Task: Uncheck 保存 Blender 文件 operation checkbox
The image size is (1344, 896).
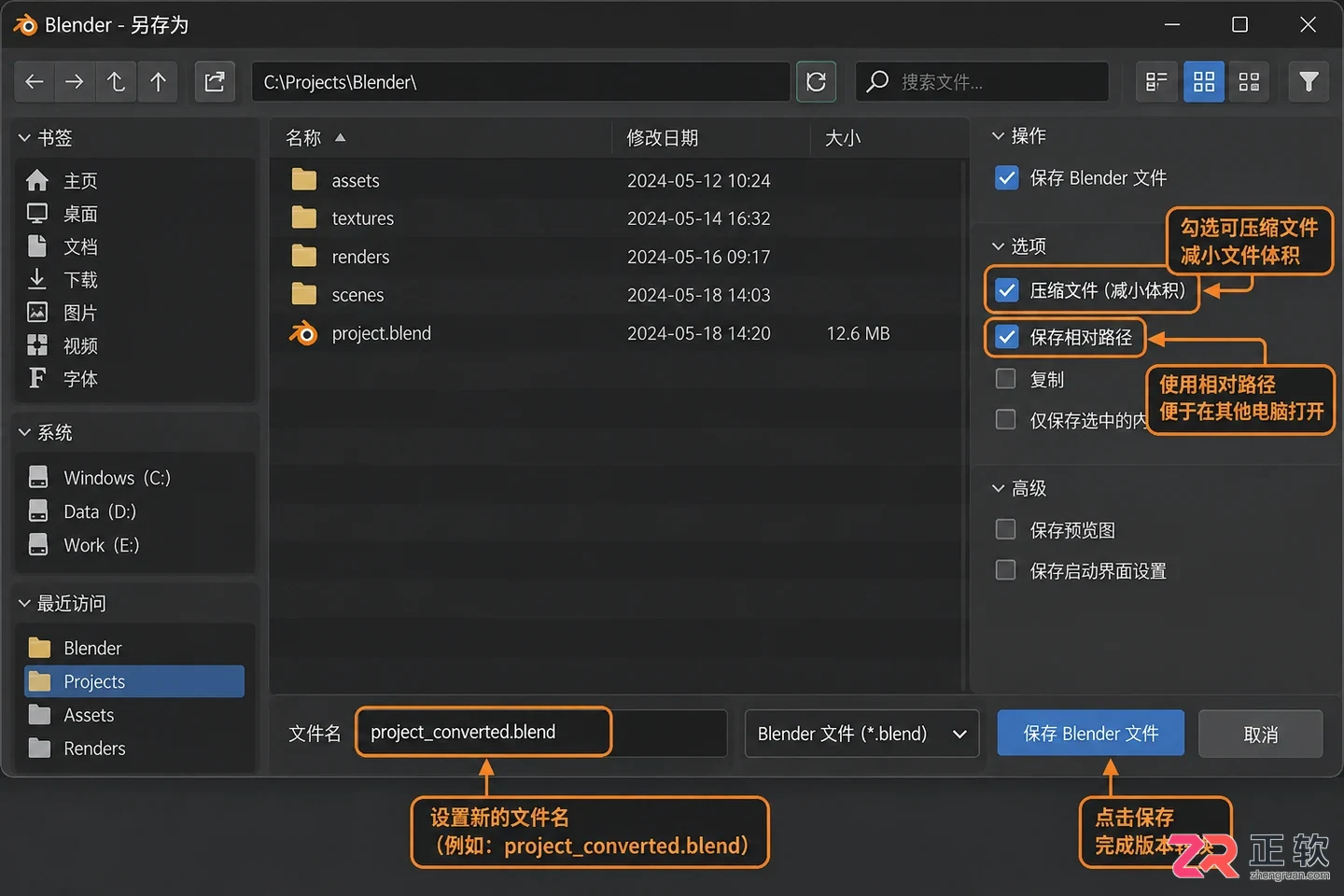Action: 1007,177
